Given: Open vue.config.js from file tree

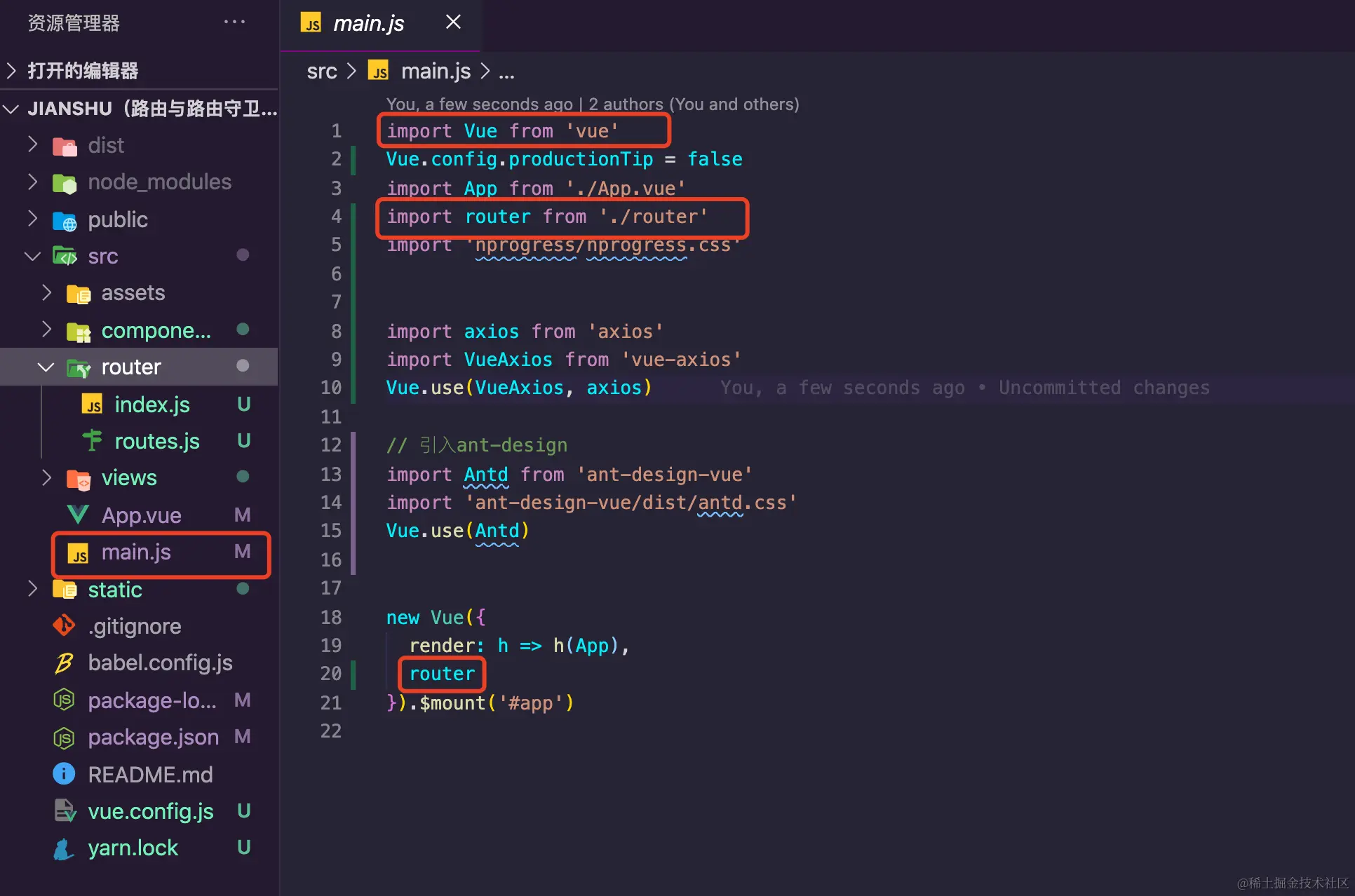Looking at the screenshot, I should [x=150, y=811].
